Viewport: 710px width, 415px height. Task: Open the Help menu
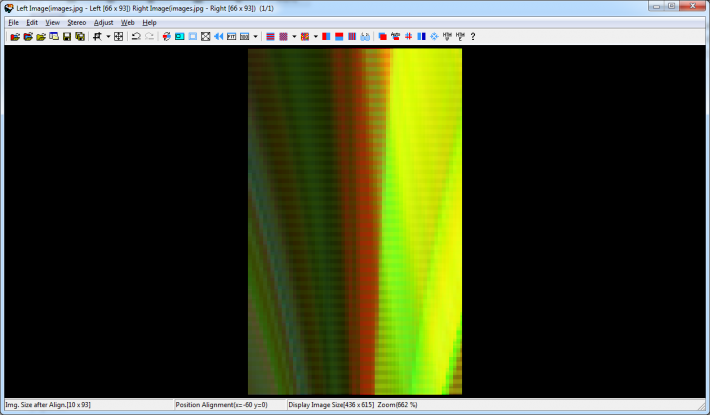click(149, 23)
